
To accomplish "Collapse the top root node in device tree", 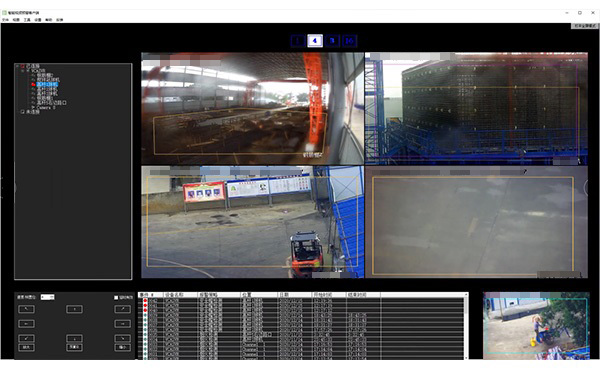I will (17, 66).
